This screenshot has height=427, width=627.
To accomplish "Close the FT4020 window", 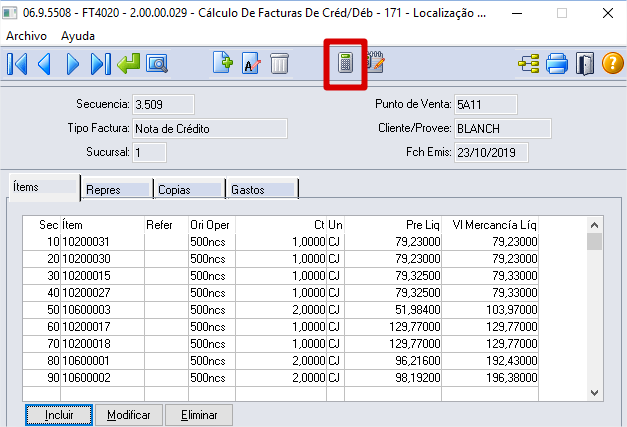I will [608, 13].
